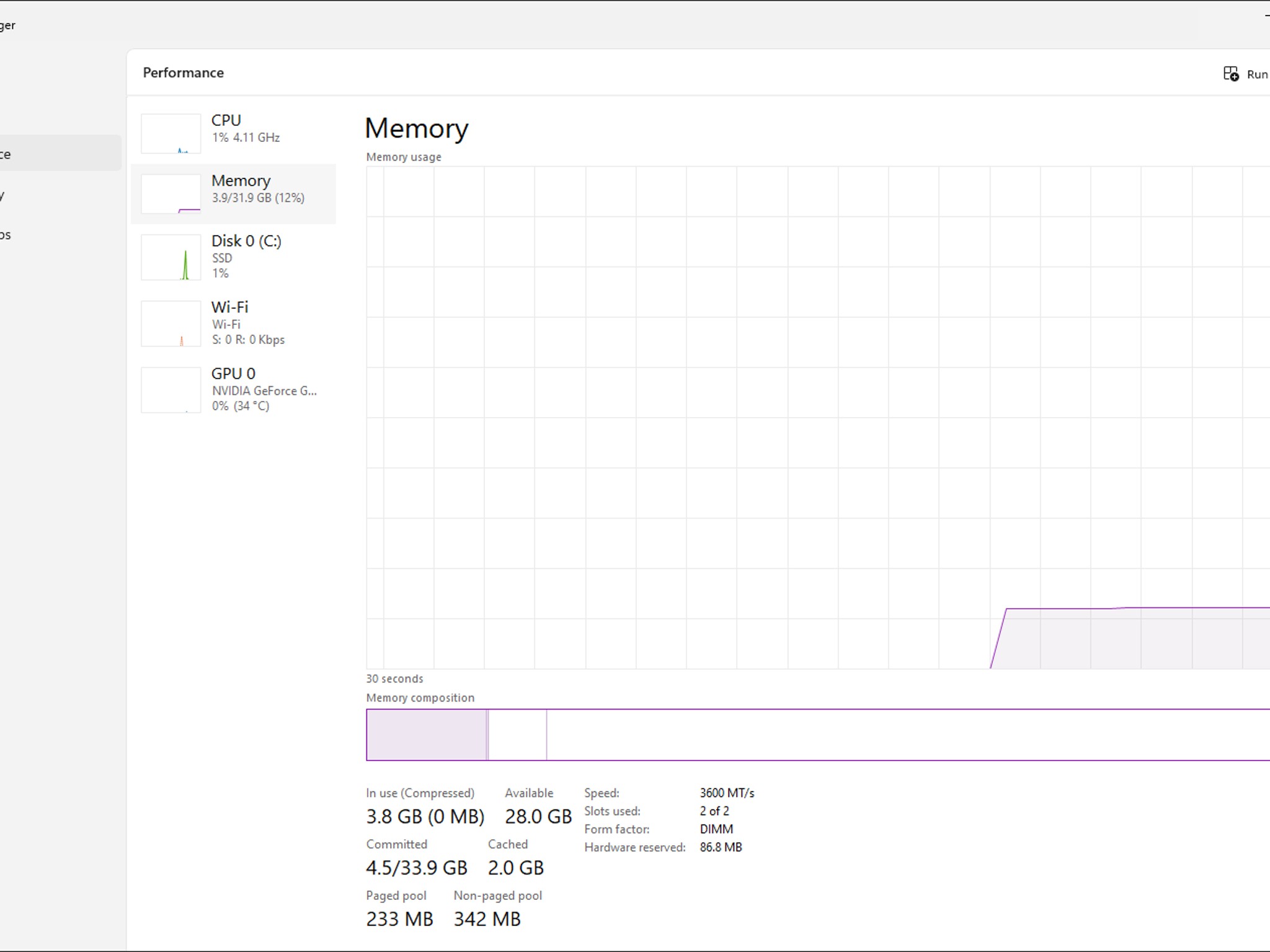Click the free segment of Memory composition bar
Viewport: 1270px width, 952px height.
point(908,734)
